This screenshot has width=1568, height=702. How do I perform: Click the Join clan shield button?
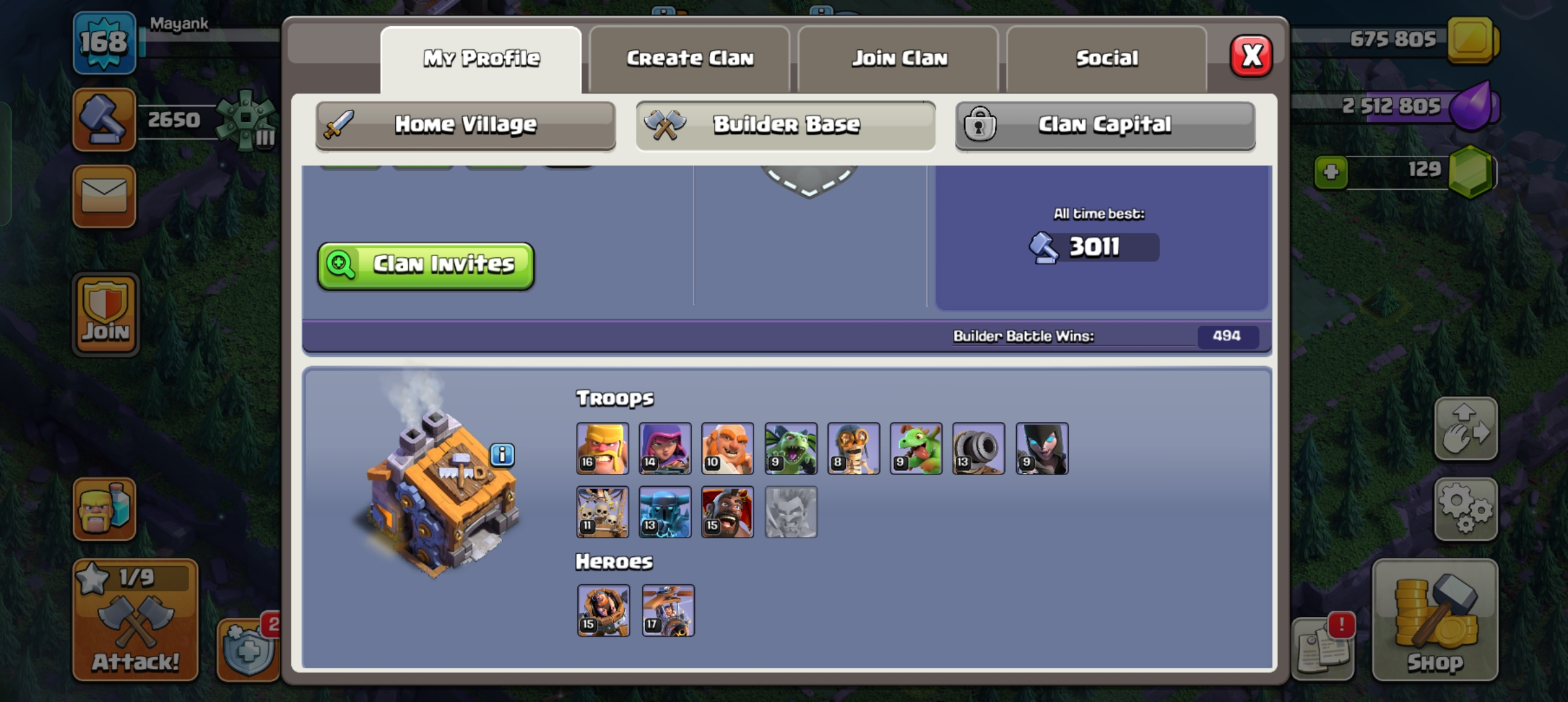click(x=105, y=315)
